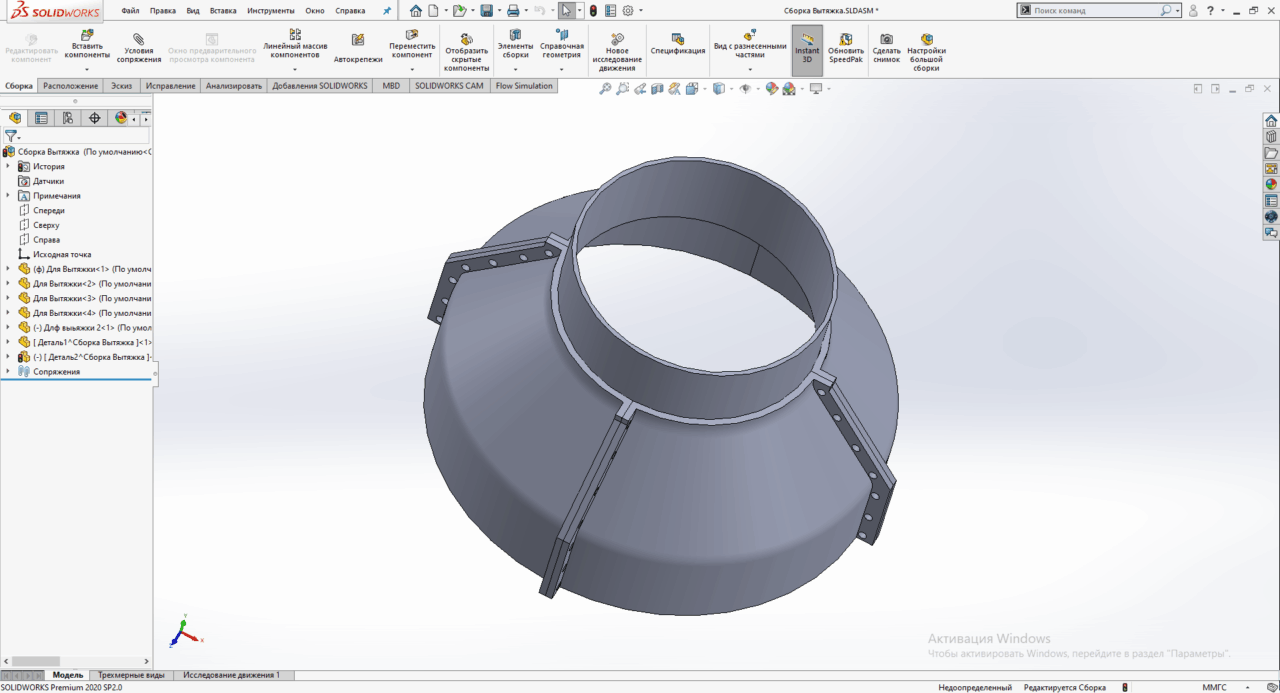1280x693 pixels.
Task: Select the Для Вытяжки<2> tree row
Action: [85, 283]
